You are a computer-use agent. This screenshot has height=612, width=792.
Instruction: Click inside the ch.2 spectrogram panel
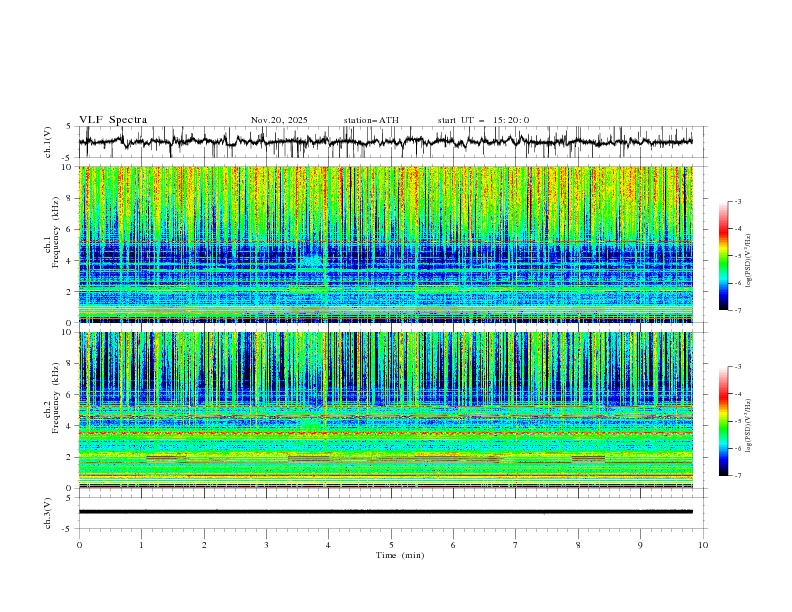coord(385,410)
